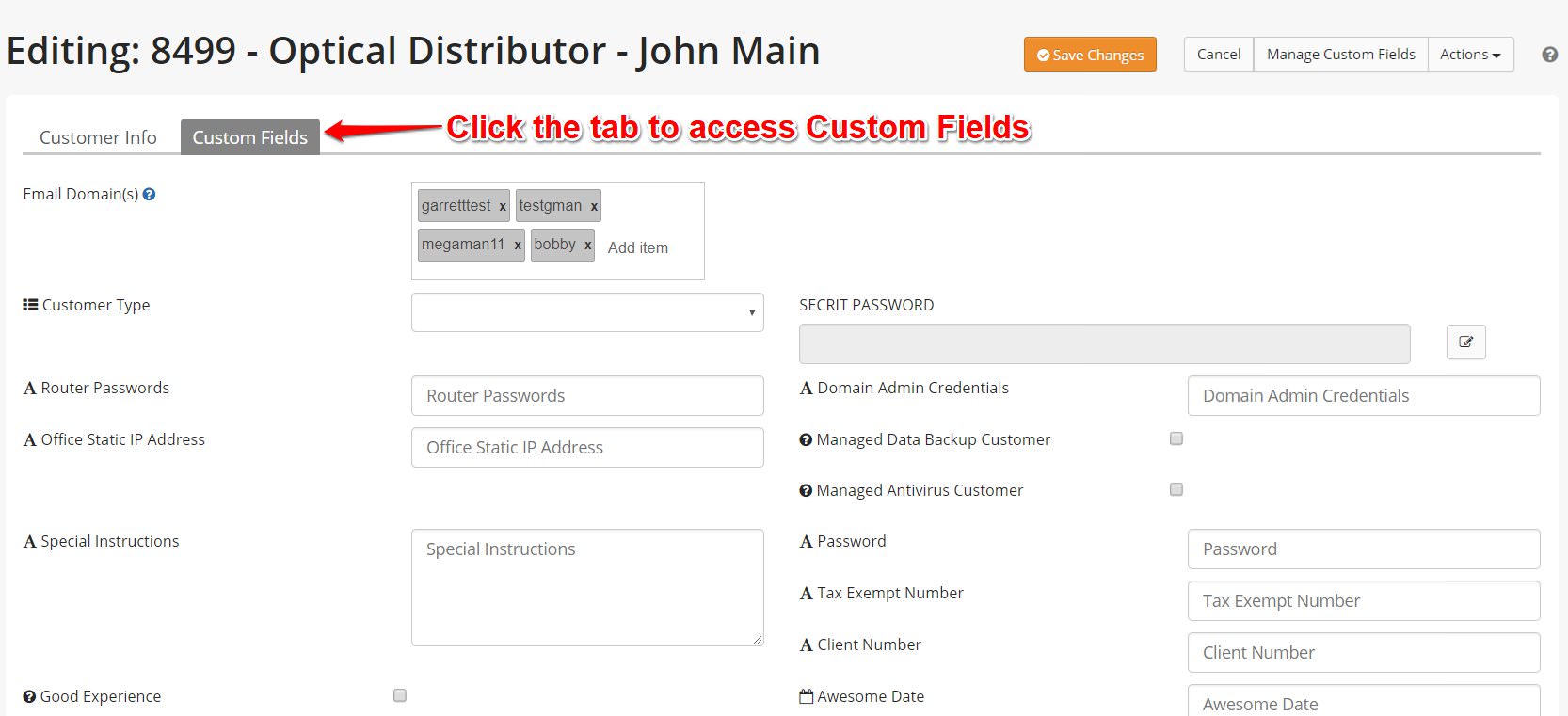Screen dimensions: 1568x716
Task: Click the Cancel button
Action: point(1219,55)
